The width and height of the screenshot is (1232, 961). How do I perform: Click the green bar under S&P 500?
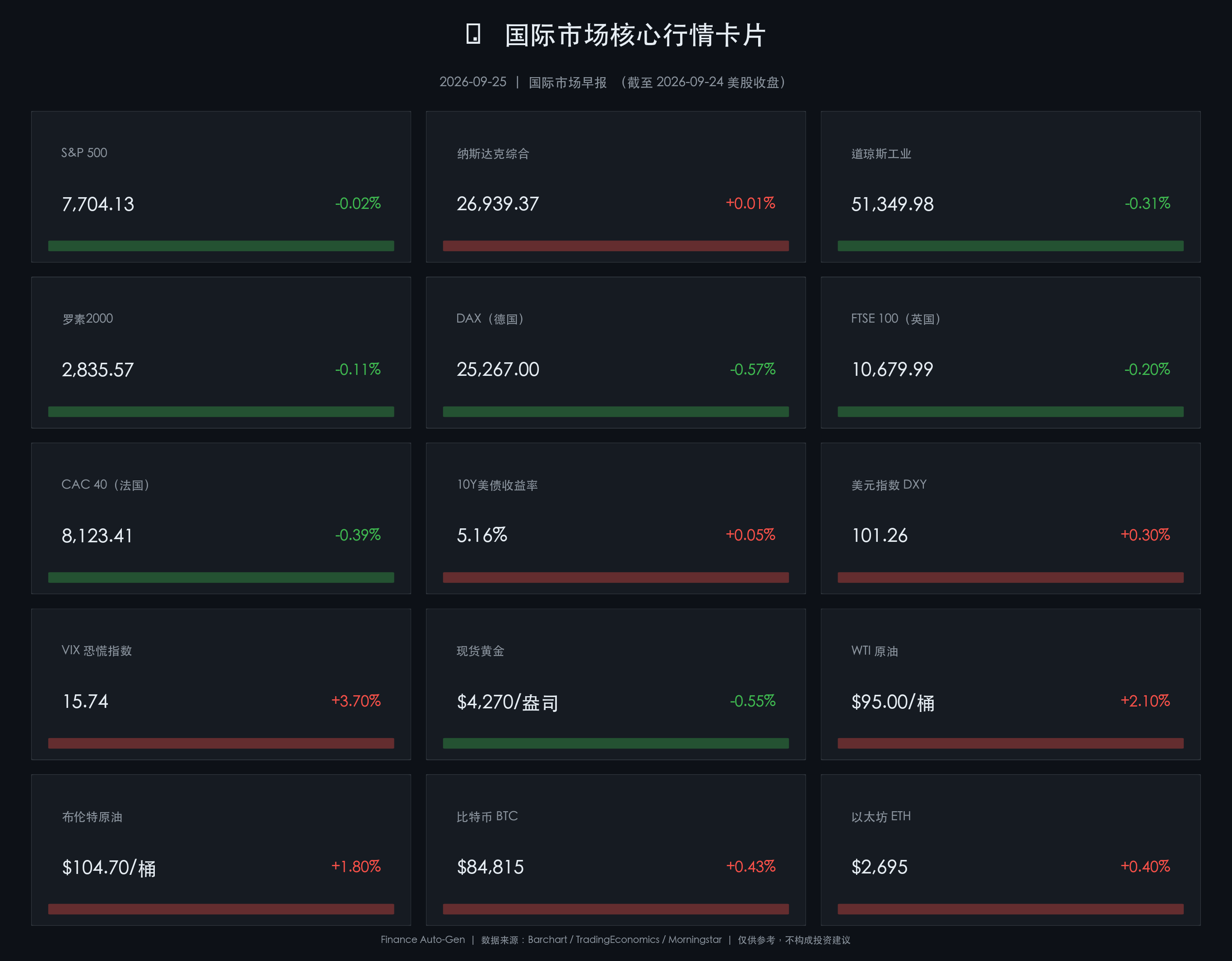pos(221,246)
